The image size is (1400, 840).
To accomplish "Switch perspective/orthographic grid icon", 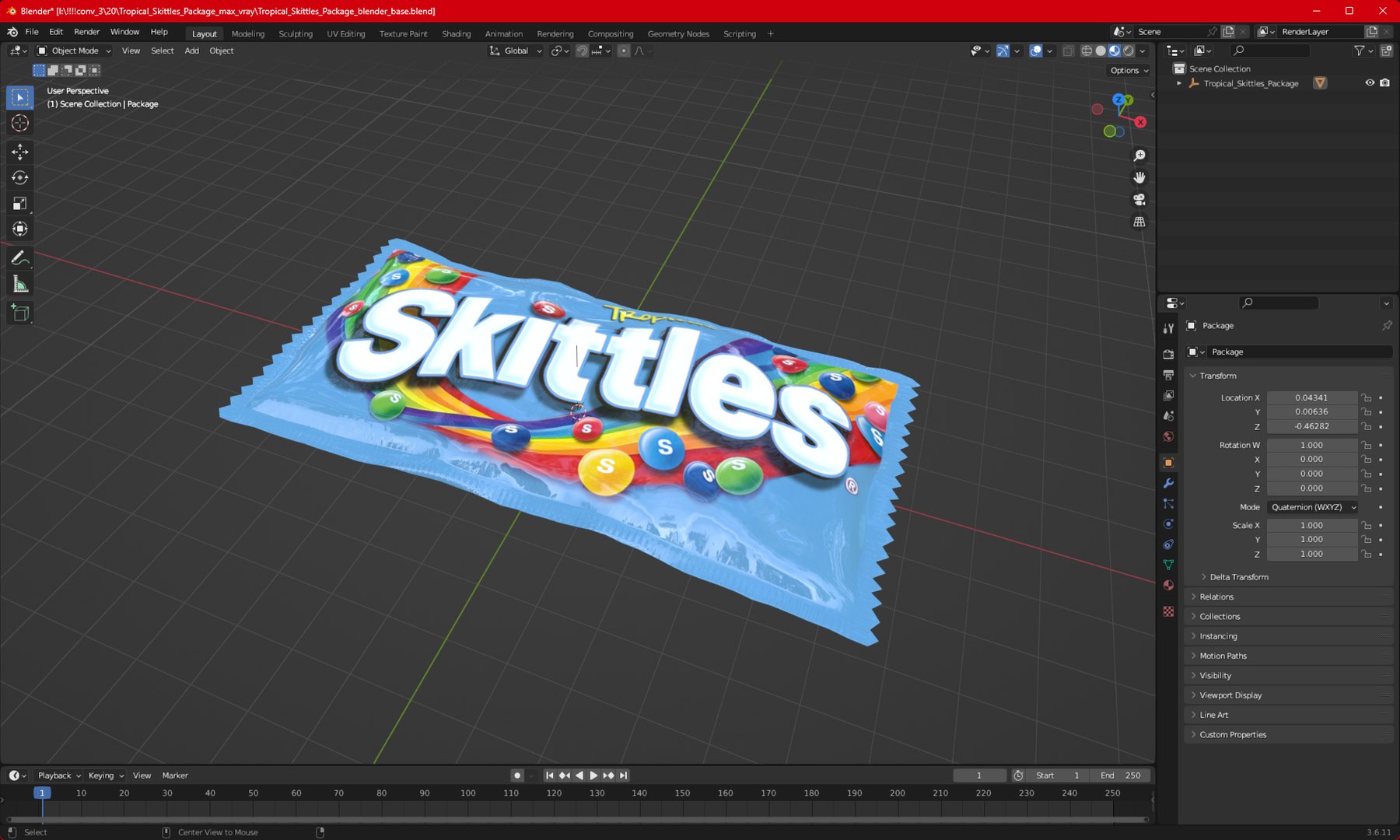I will [1139, 222].
